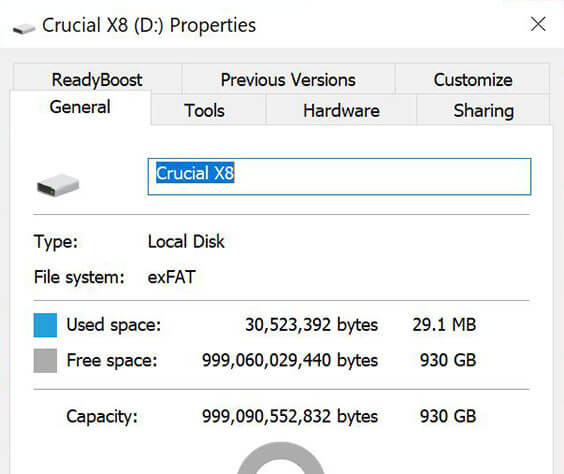
Task: Select the General tab
Action: click(x=80, y=107)
